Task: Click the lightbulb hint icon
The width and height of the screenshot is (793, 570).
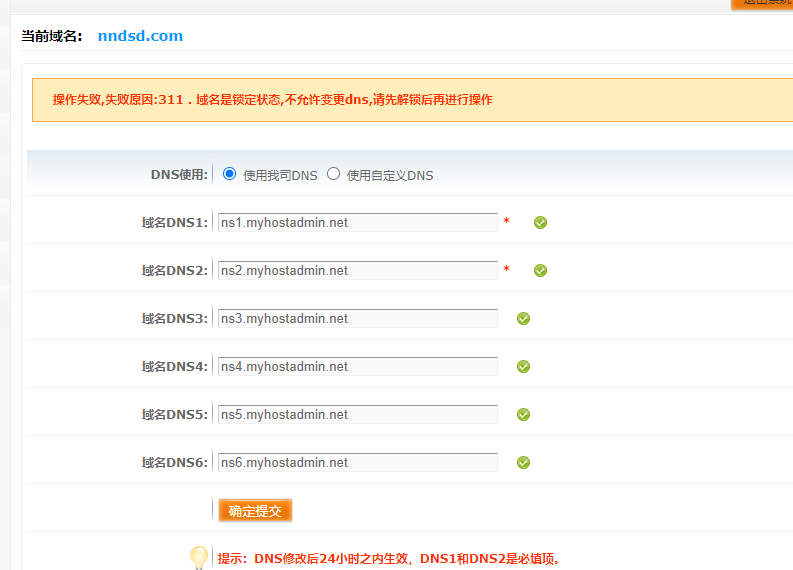Action: click(x=199, y=557)
